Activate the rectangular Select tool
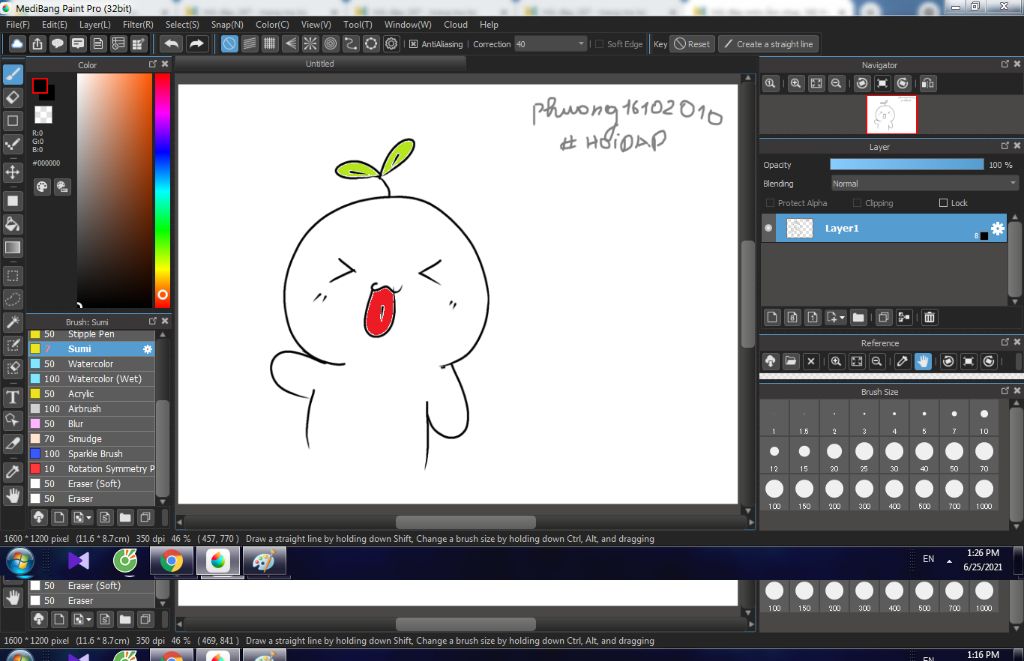Viewport: 1024px width, 661px height. click(13, 276)
